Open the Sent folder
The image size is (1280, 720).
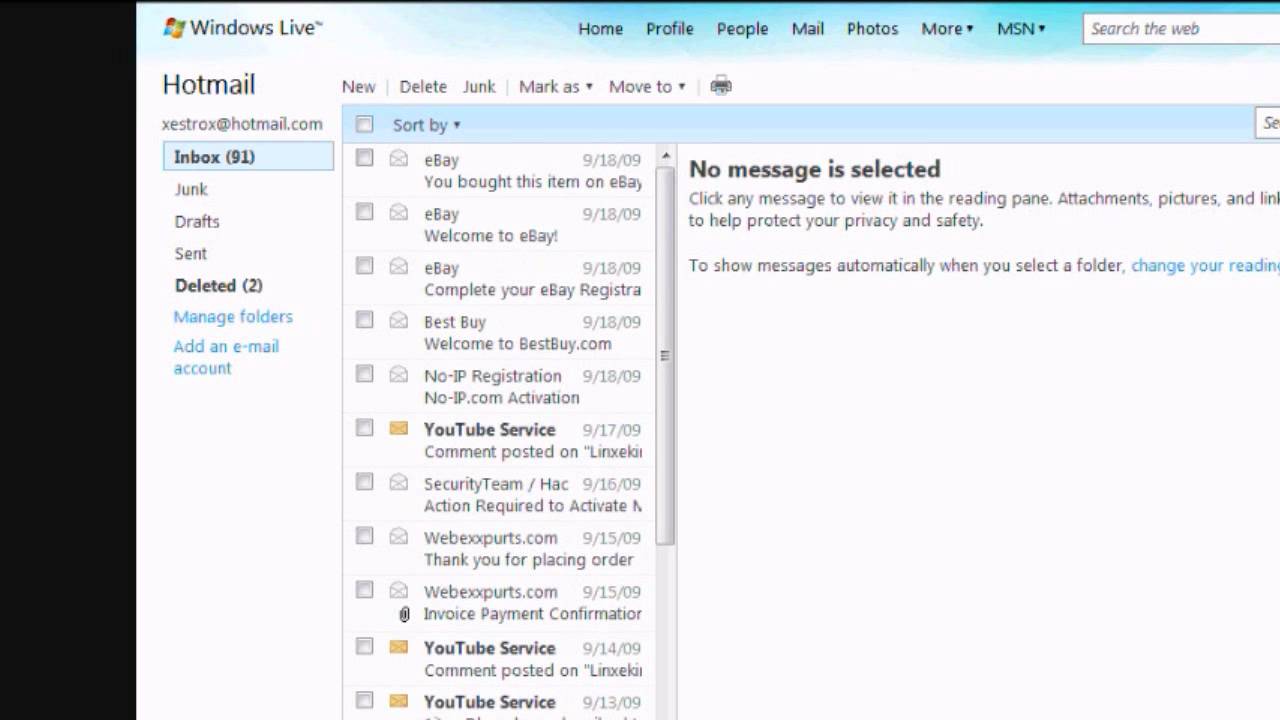pyautogui.click(x=191, y=253)
